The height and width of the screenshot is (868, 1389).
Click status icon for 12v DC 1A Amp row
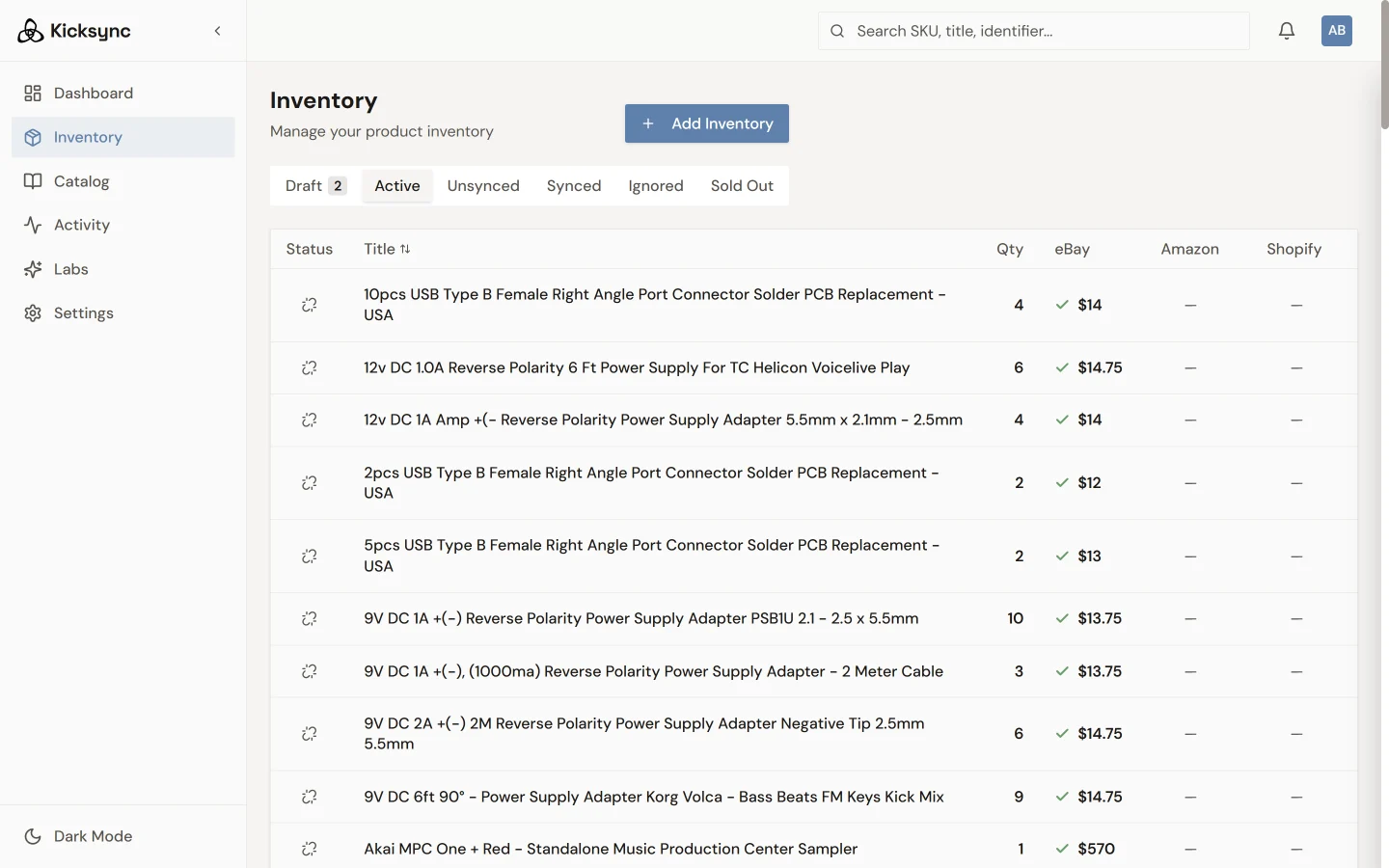pos(310,420)
